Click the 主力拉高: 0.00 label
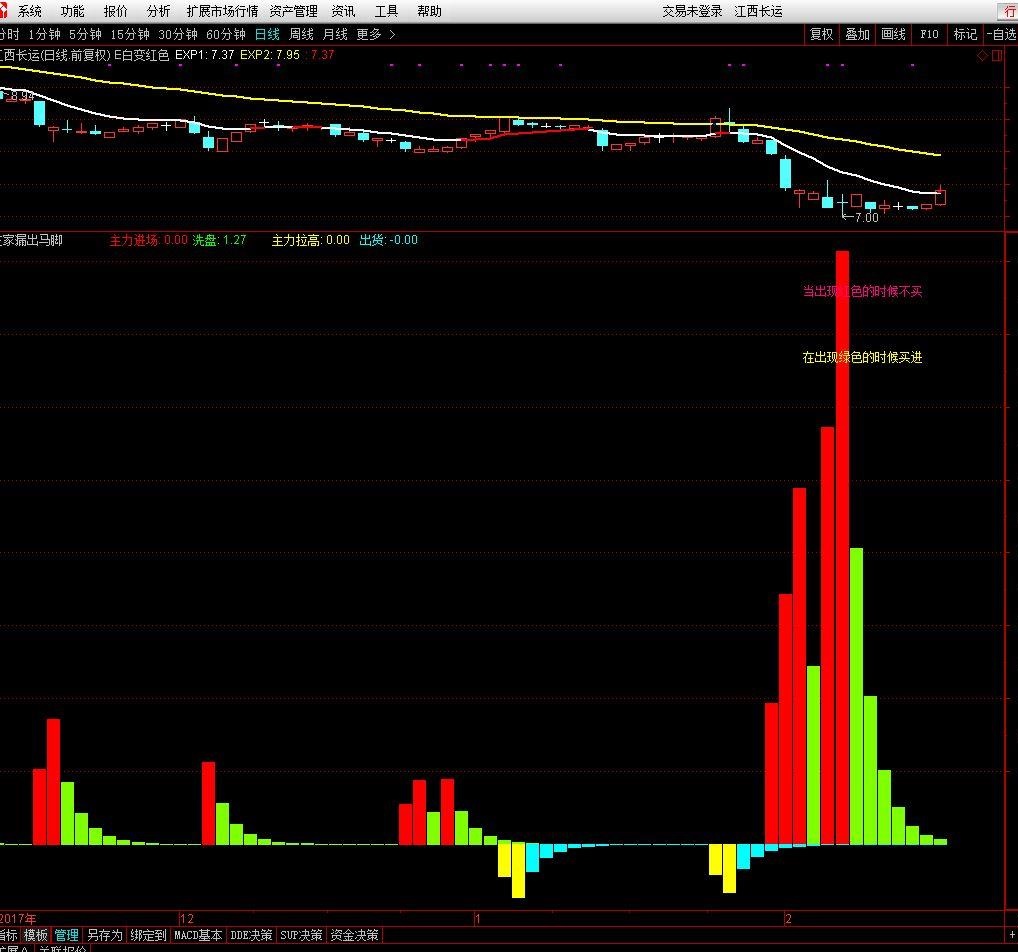Viewport: 1018px width, 952px height. point(310,240)
